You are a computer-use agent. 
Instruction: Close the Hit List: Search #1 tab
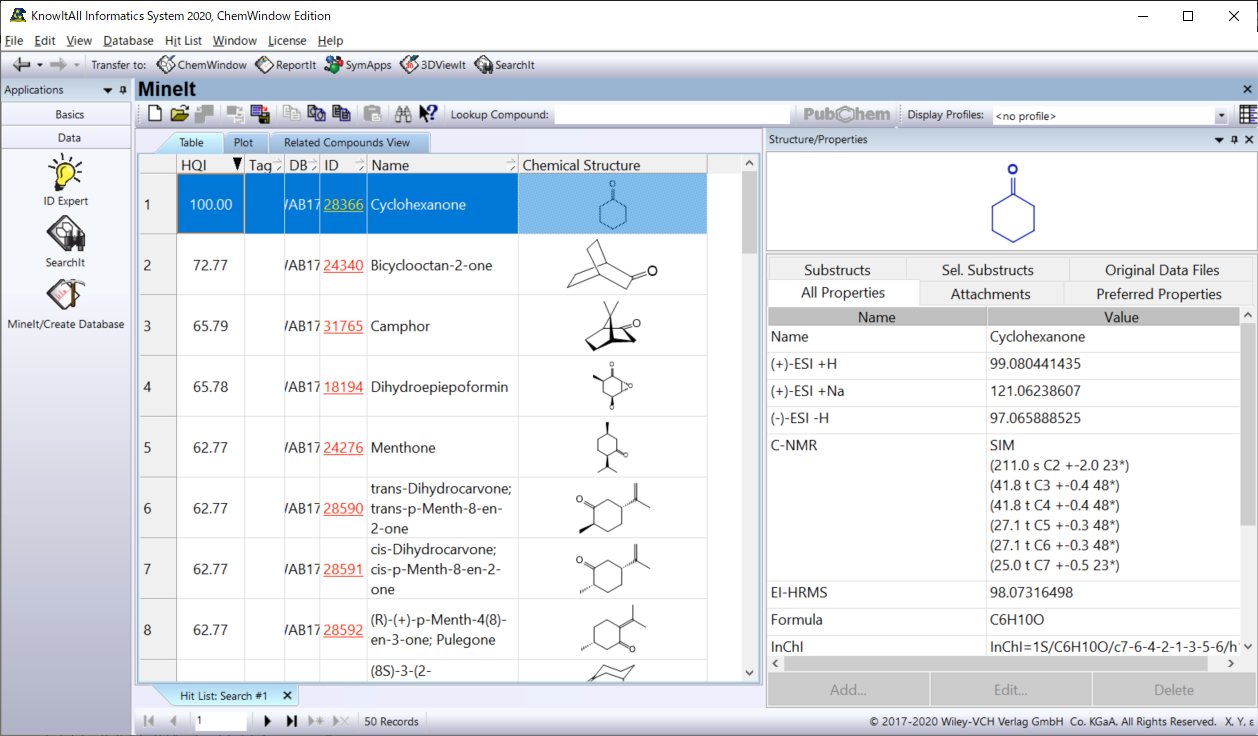tap(287, 695)
